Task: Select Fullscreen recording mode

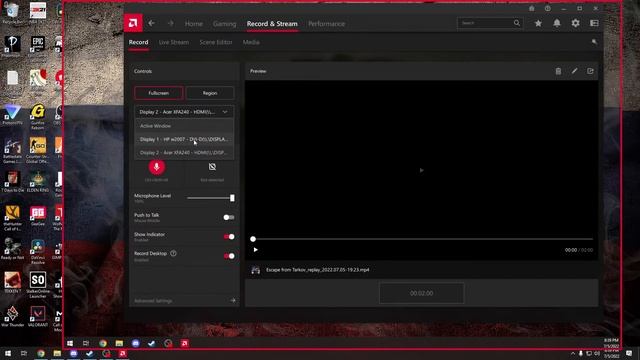Action: click(x=159, y=93)
